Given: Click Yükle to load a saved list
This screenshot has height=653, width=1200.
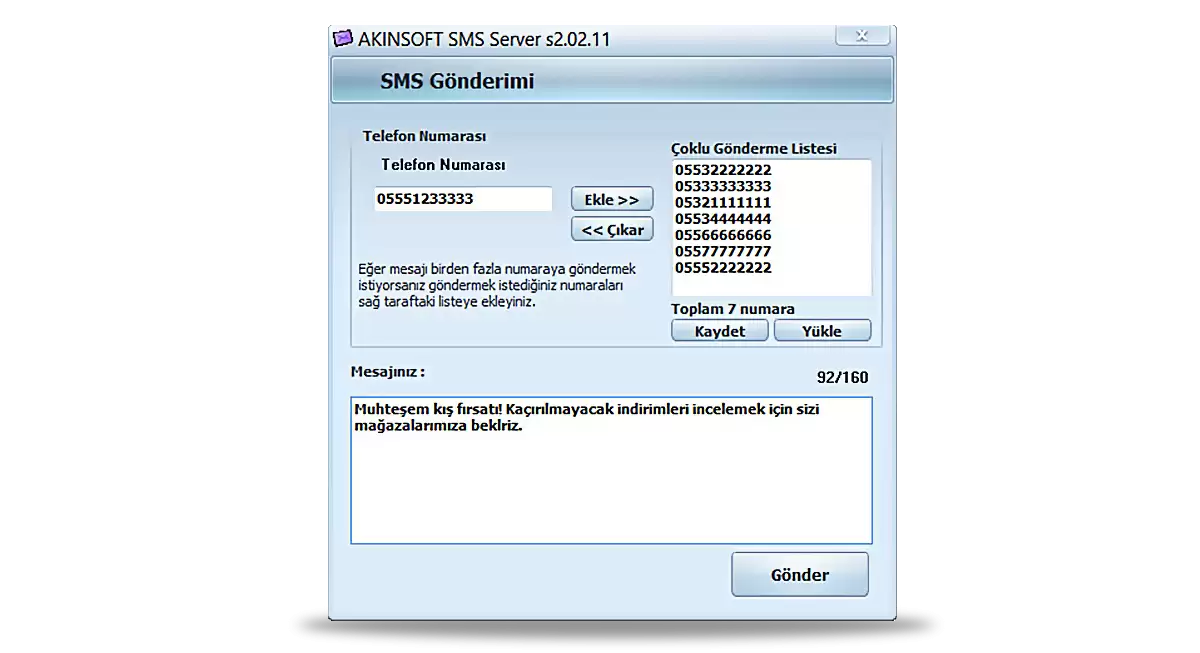Looking at the screenshot, I should [x=822, y=330].
